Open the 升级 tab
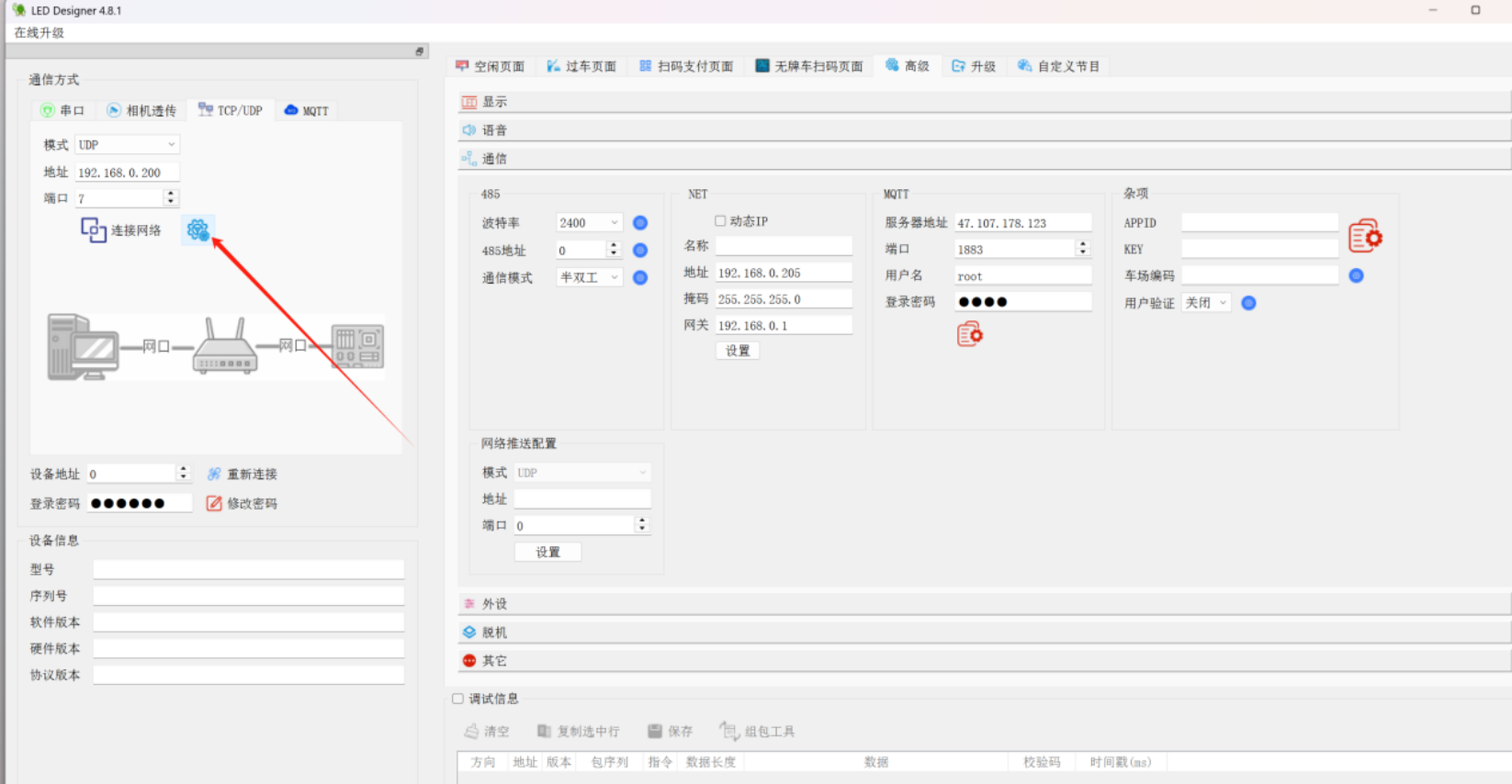Image resolution: width=1512 pixels, height=784 pixels. click(974, 66)
